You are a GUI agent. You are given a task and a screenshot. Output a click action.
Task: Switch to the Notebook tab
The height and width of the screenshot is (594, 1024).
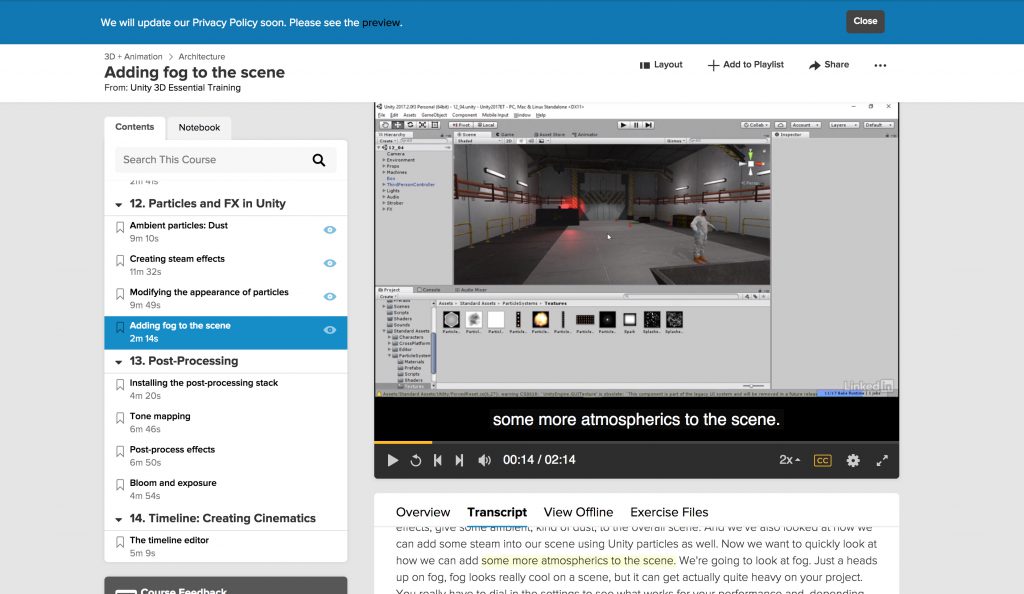199,128
